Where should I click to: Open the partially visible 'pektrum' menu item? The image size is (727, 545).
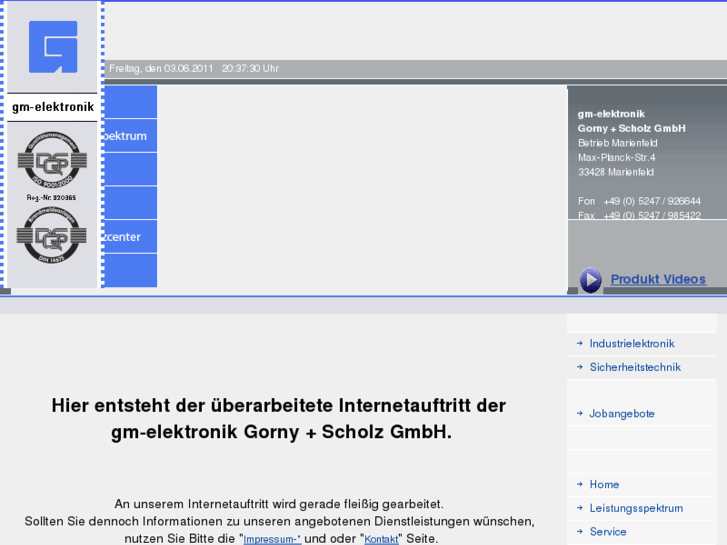tap(130, 136)
